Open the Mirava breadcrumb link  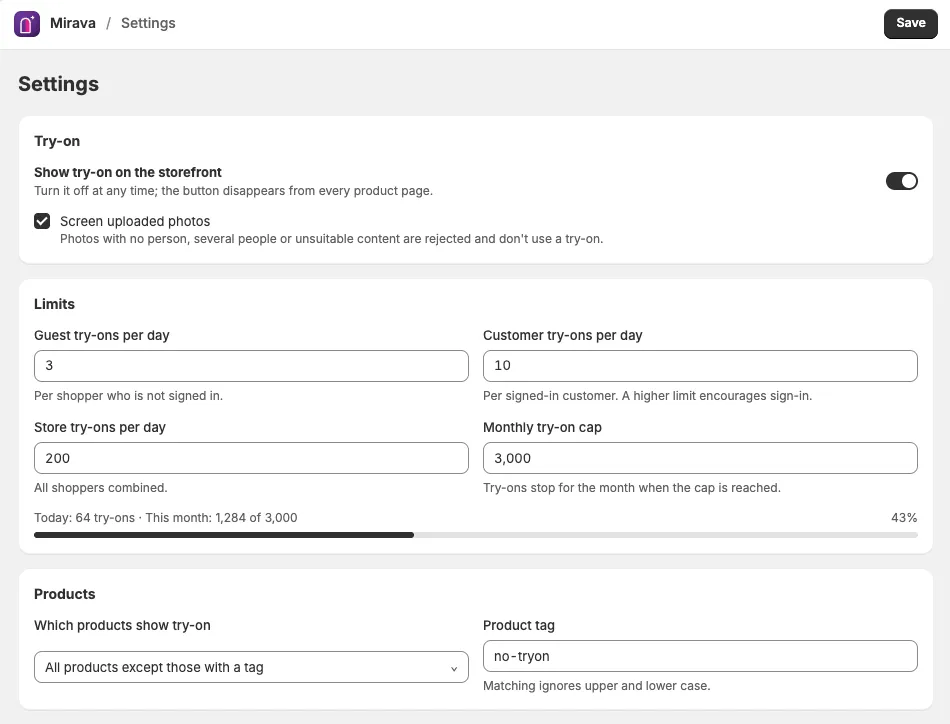pyautogui.click(x=73, y=23)
